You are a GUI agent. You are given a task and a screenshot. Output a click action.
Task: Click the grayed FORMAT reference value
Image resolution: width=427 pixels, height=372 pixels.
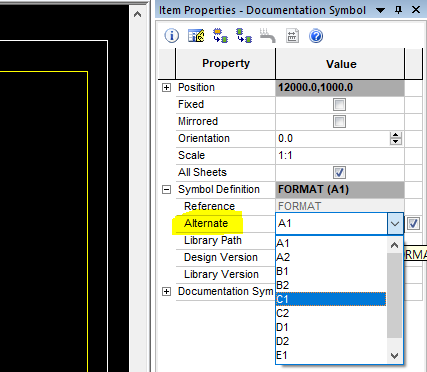pos(340,207)
